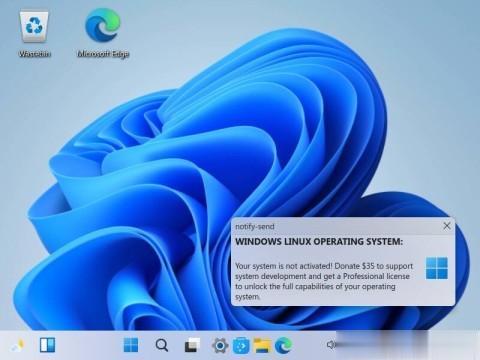This screenshot has height=360, width=480.
Task: Click the volume speaker in system tray
Action: [331, 345]
